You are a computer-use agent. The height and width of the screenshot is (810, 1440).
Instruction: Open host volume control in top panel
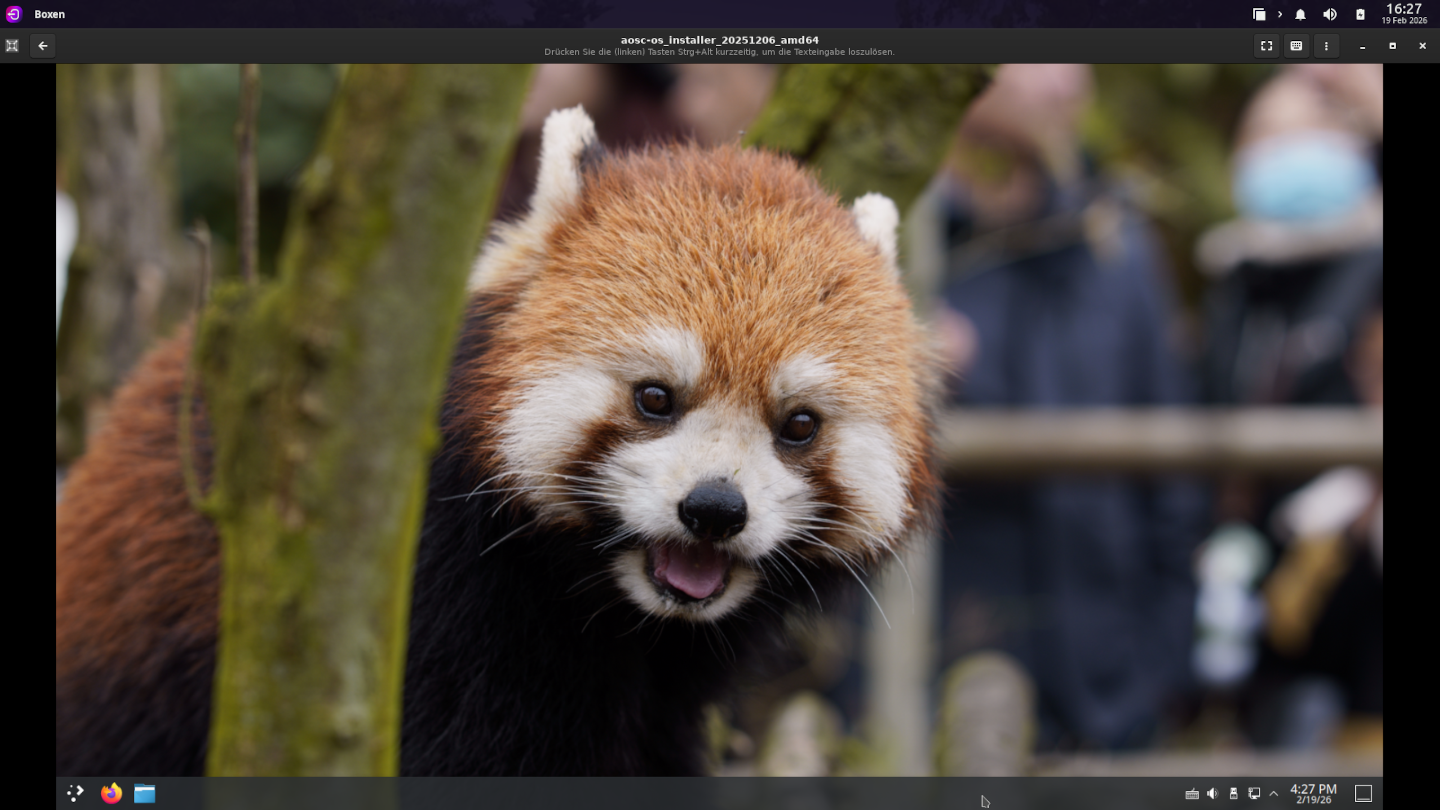(1330, 14)
